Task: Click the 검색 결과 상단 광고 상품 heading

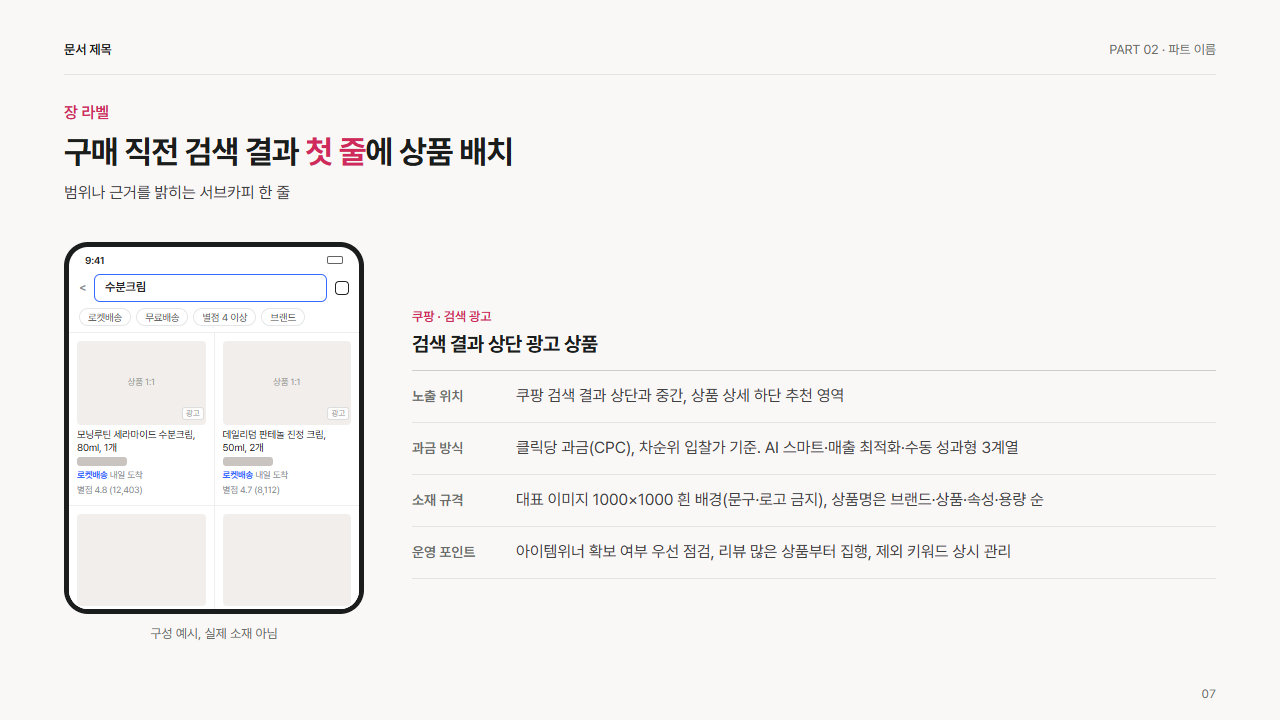Action: click(x=505, y=344)
